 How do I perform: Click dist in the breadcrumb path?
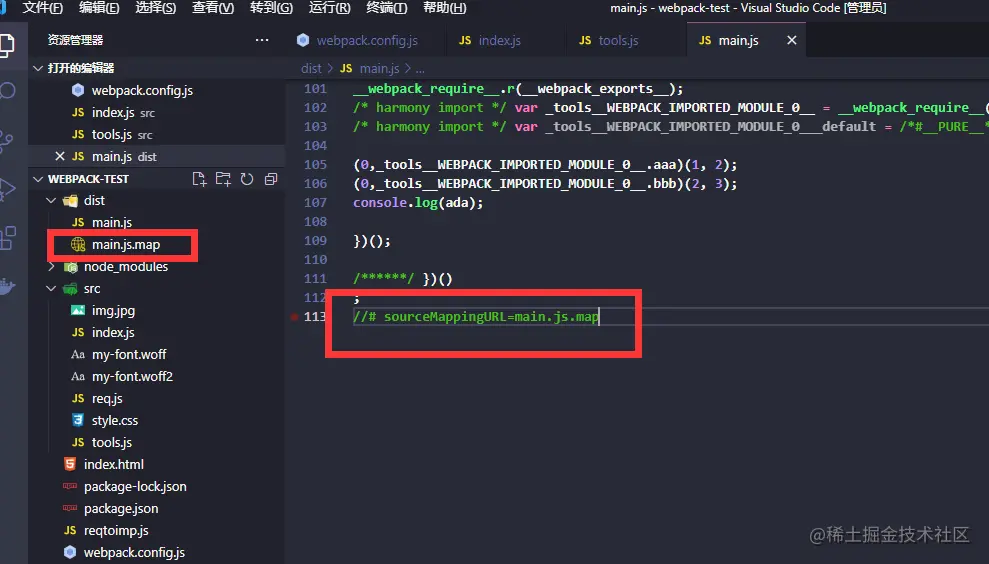pos(311,68)
